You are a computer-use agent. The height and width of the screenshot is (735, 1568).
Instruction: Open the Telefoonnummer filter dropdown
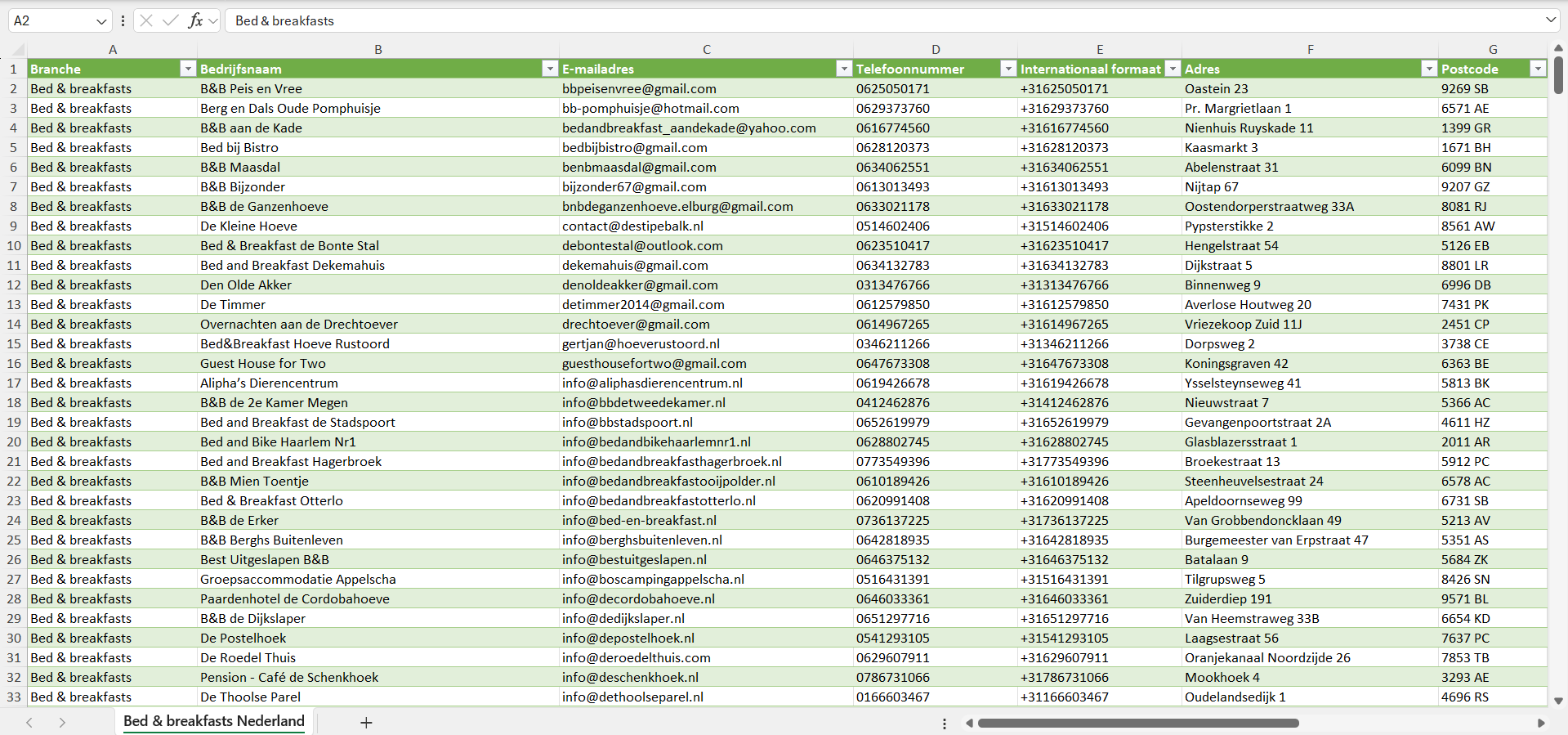(1007, 69)
